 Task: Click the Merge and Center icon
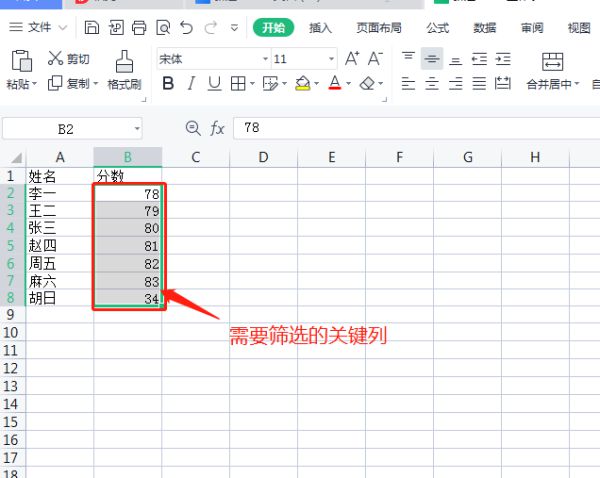[x=553, y=61]
